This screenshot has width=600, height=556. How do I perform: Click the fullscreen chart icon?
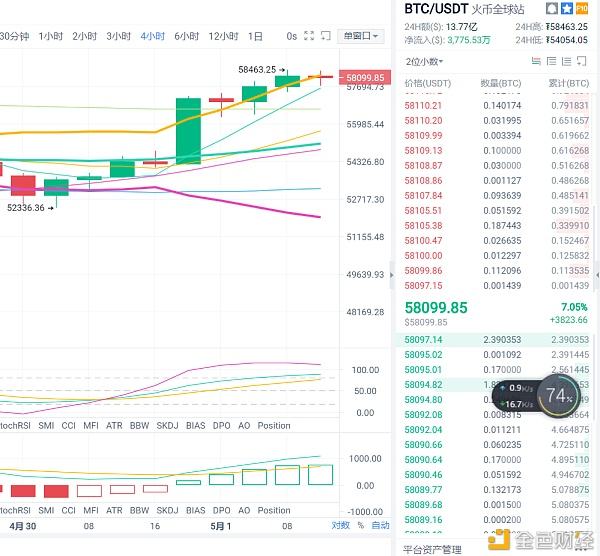pyautogui.click(x=308, y=36)
